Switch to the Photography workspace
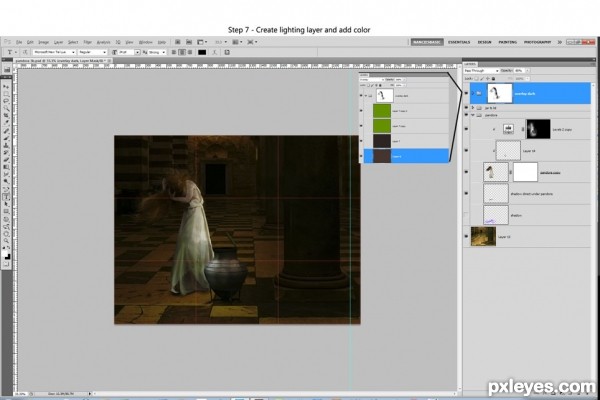The width and height of the screenshot is (600, 400). click(x=537, y=42)
